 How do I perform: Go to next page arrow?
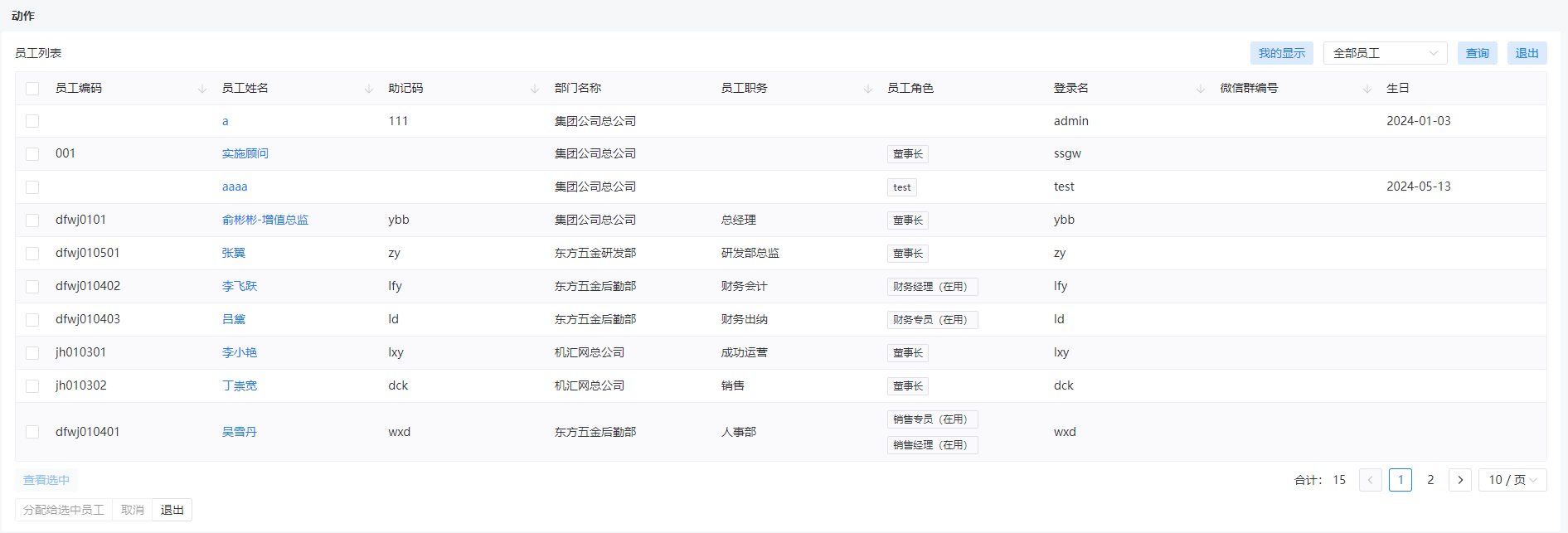point(1460,480)
